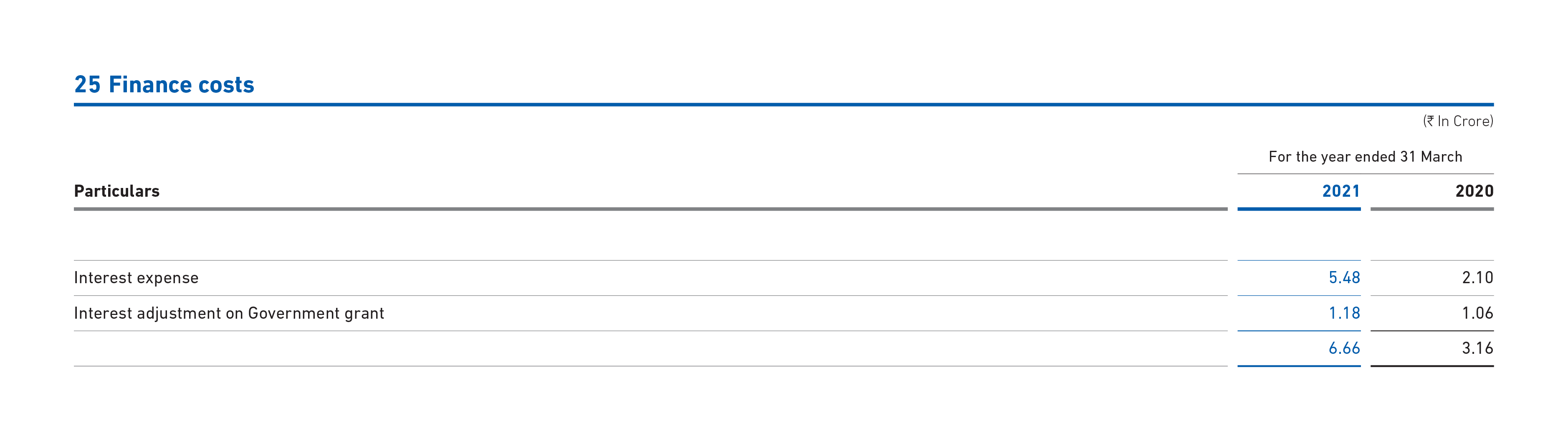Select the 'Particulars' column header
The image size is (1568, 439).
(x=116, y=191)
